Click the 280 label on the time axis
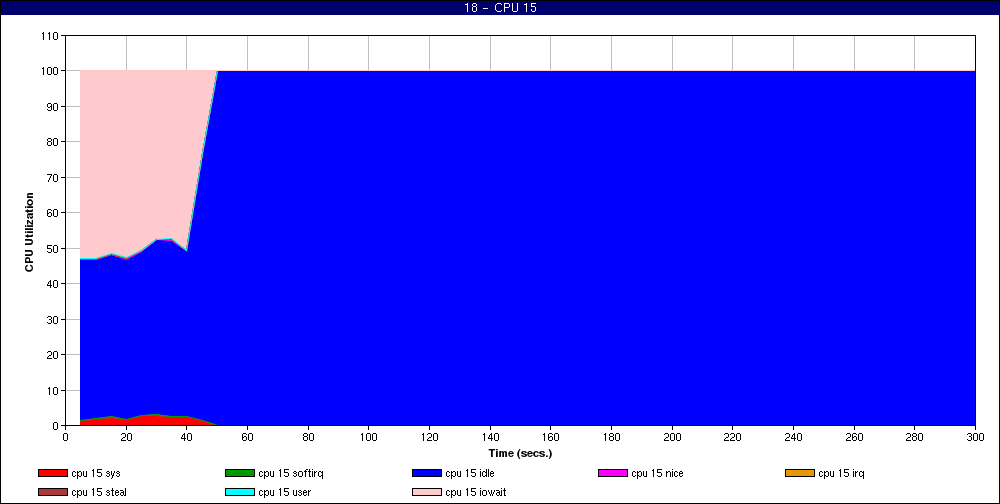 [915, 437]
